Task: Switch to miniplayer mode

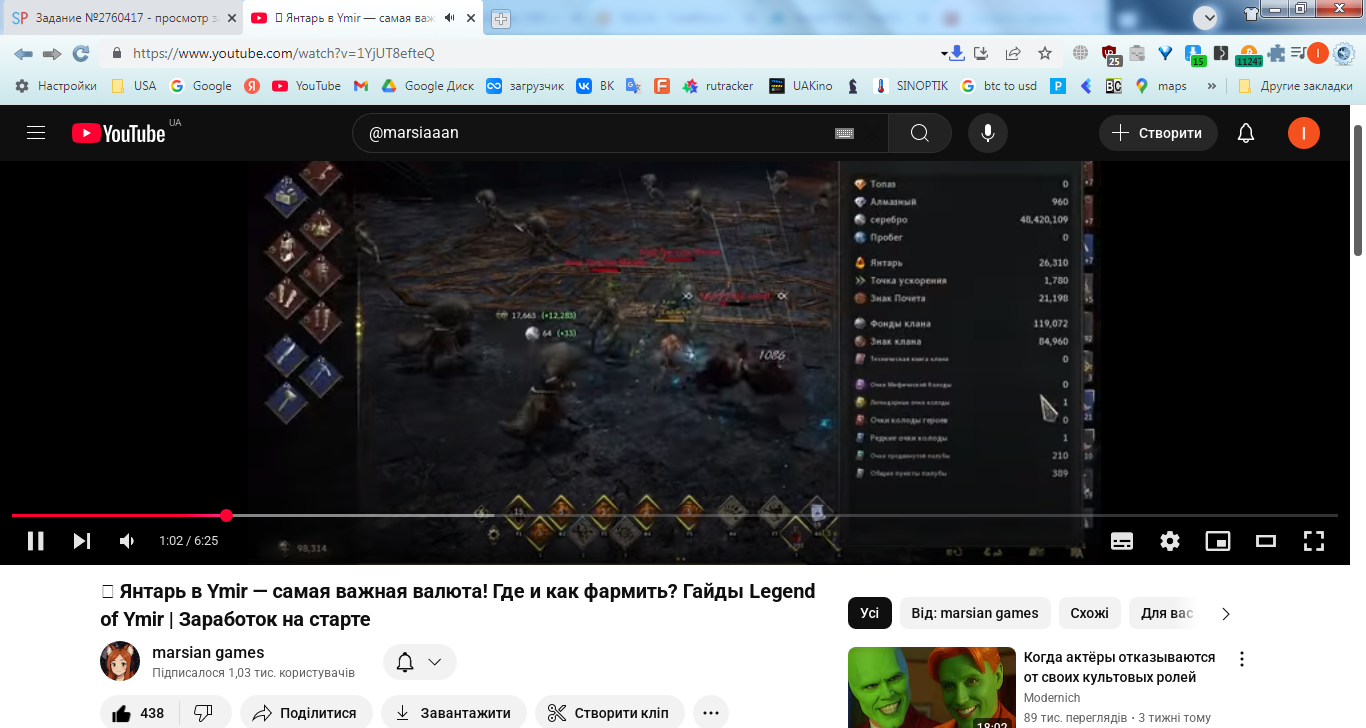Action: coord(1218,541)
